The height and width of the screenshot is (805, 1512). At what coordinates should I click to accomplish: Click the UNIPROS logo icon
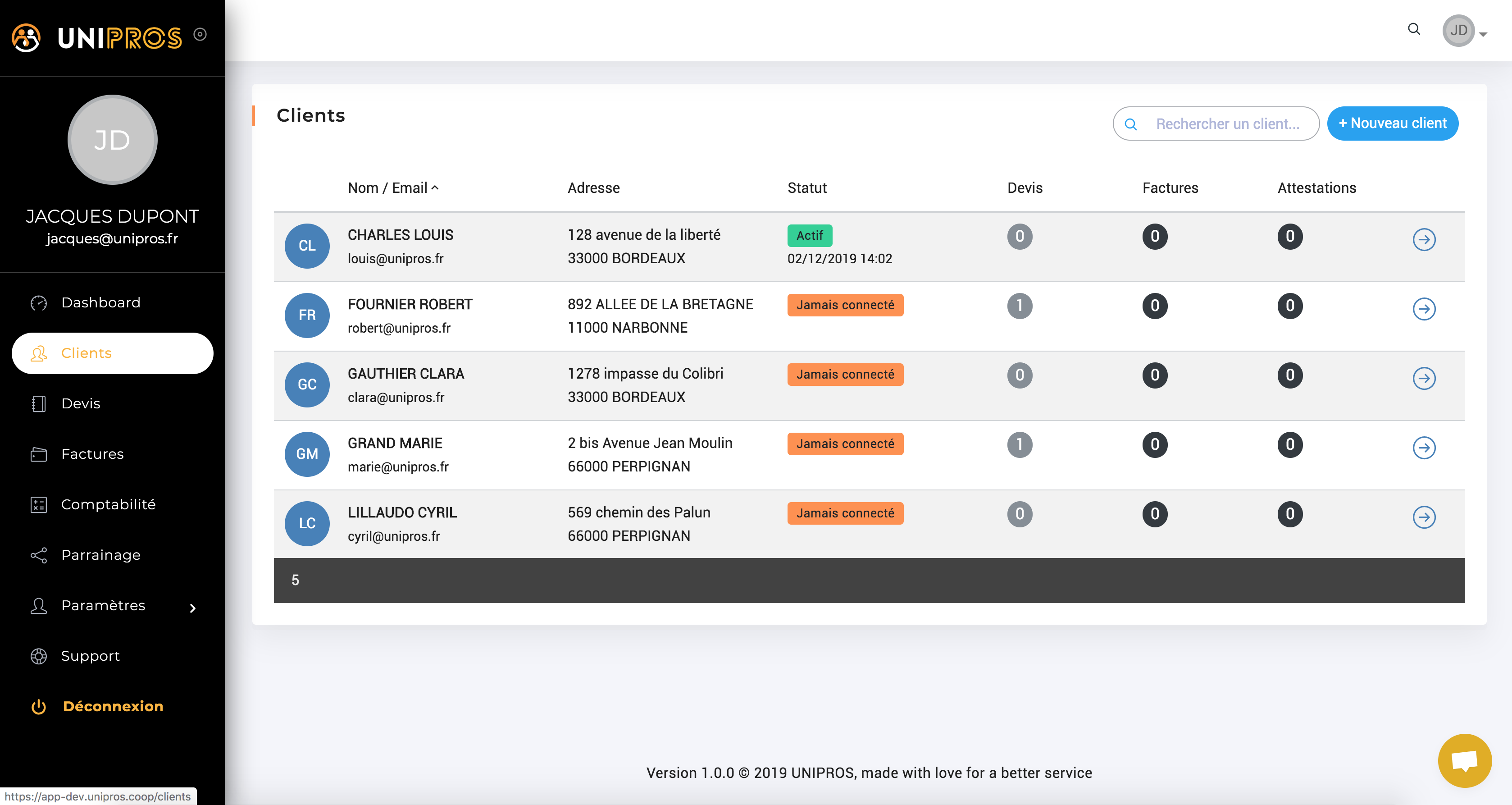tap(27, 37)
